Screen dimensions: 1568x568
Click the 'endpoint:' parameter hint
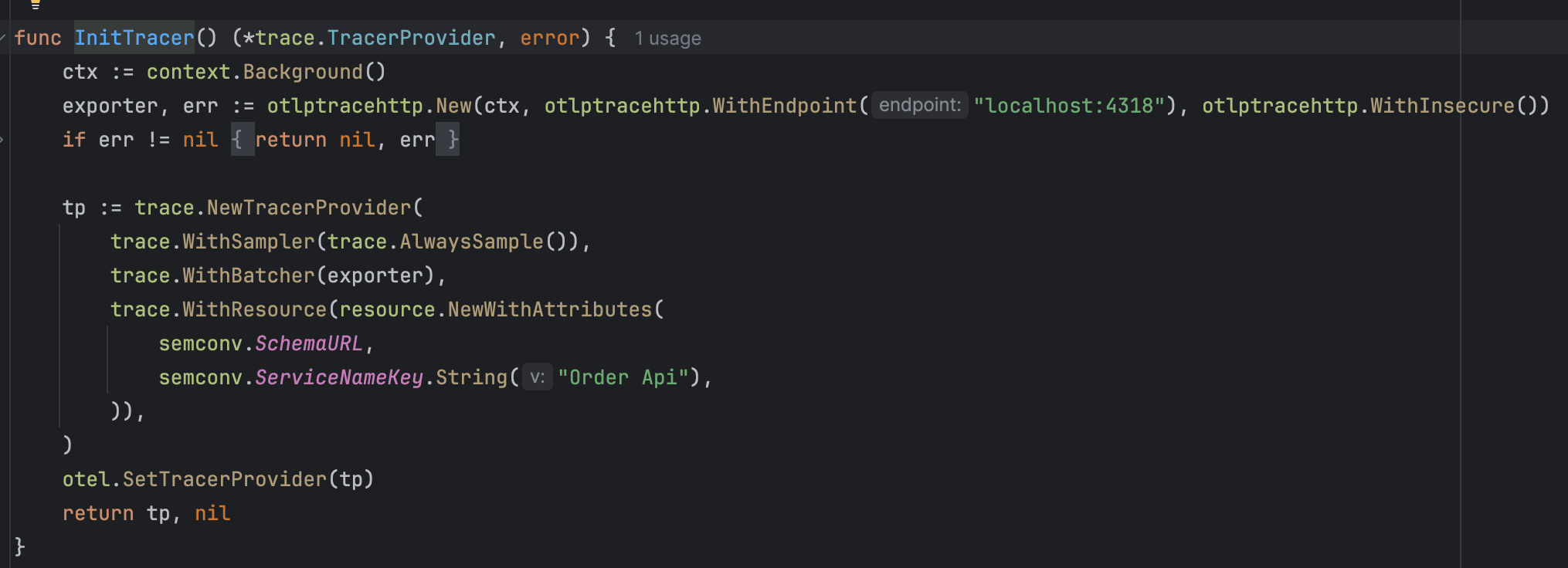[919, 105]
